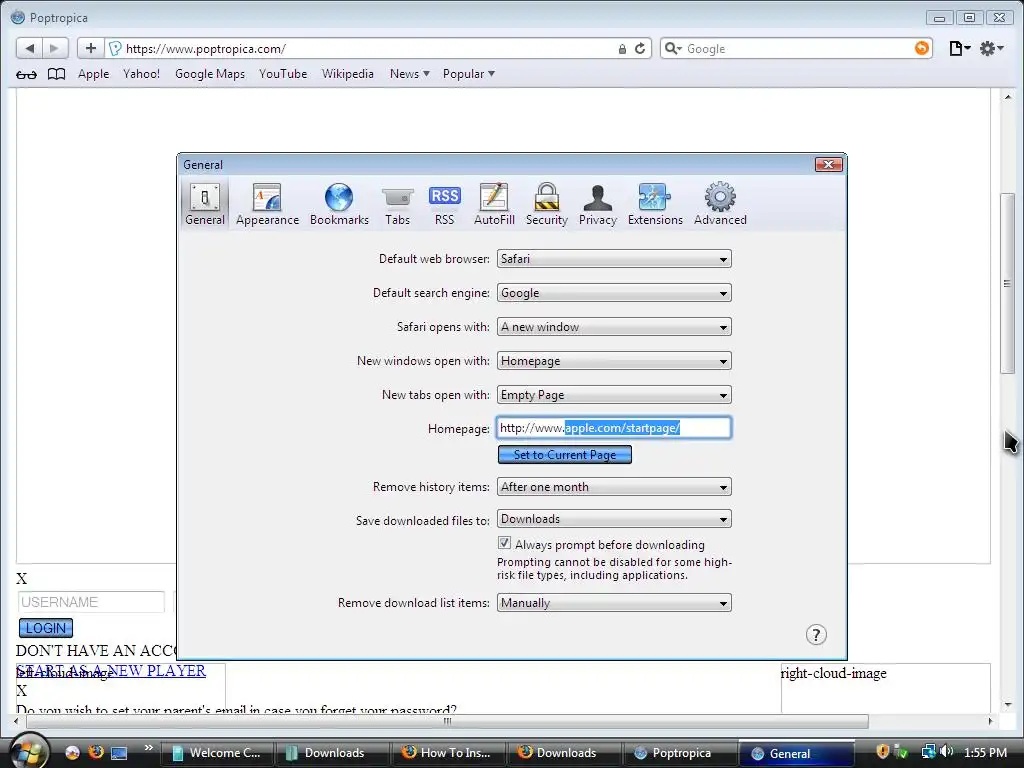Open the Appearance preferences pane

tap(267, 204)
